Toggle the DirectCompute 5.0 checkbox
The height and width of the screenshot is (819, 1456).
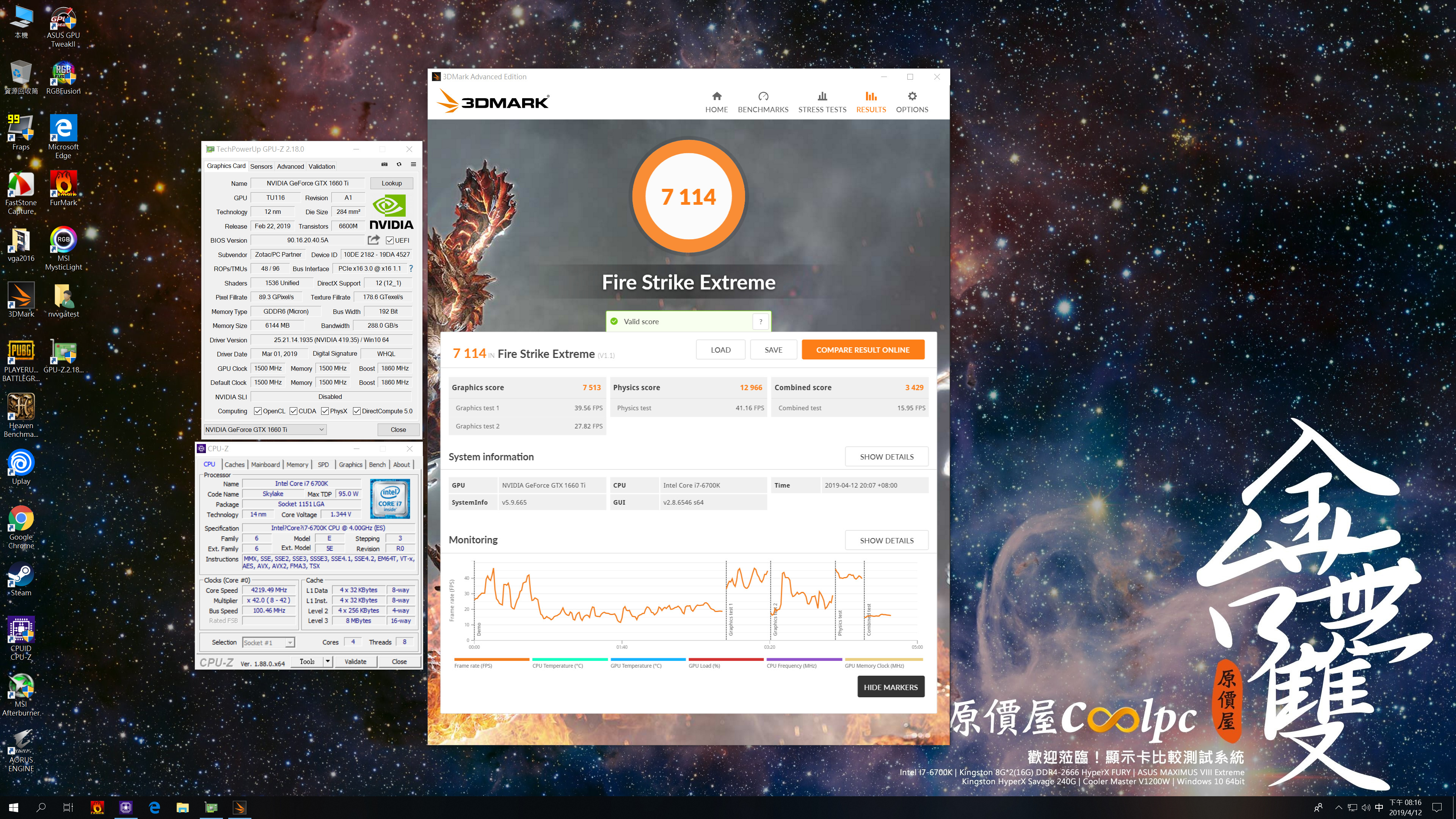pyautogui.click(x=357, y=411)
